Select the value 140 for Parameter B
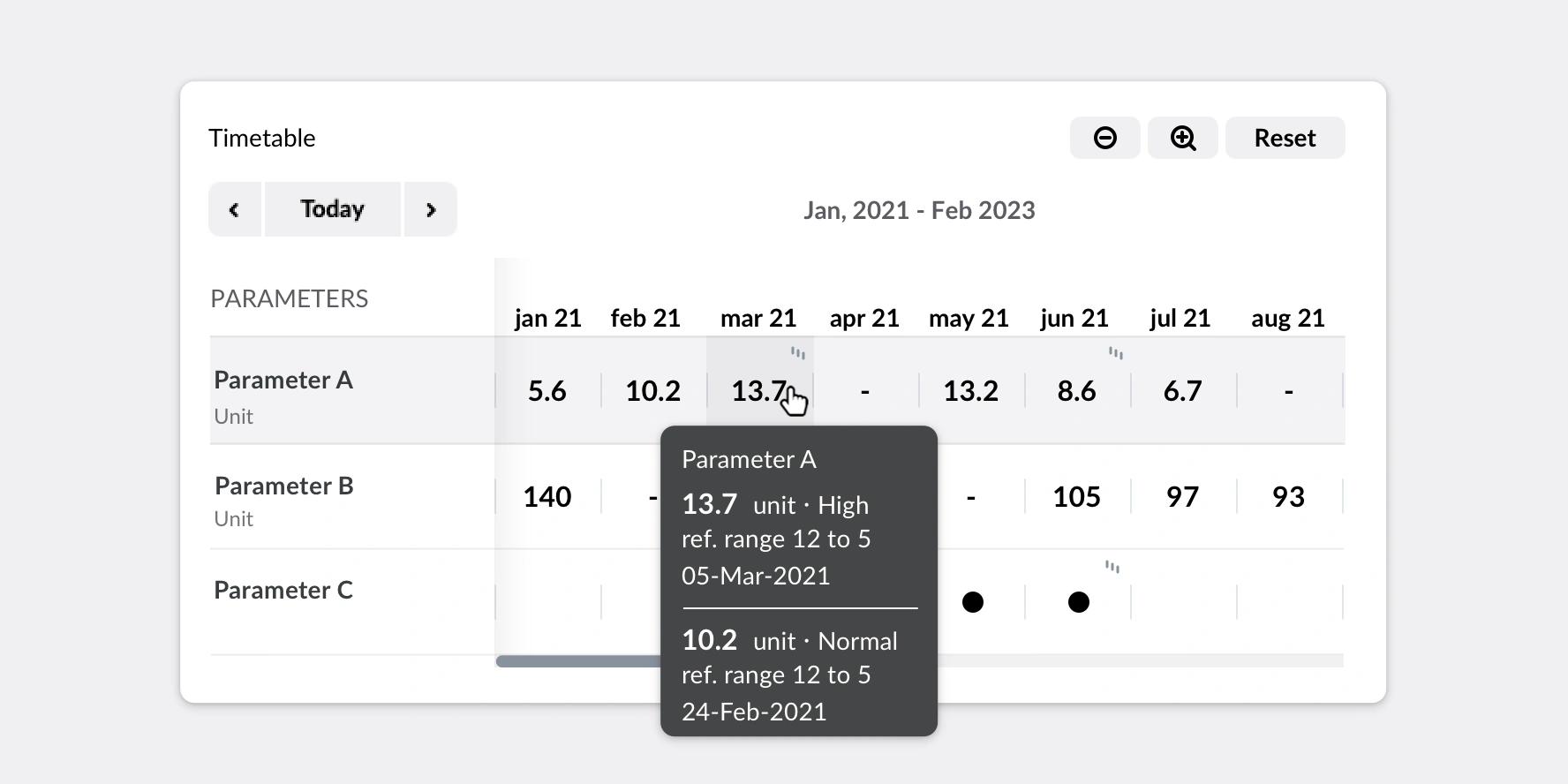 [x=547, y=496]
